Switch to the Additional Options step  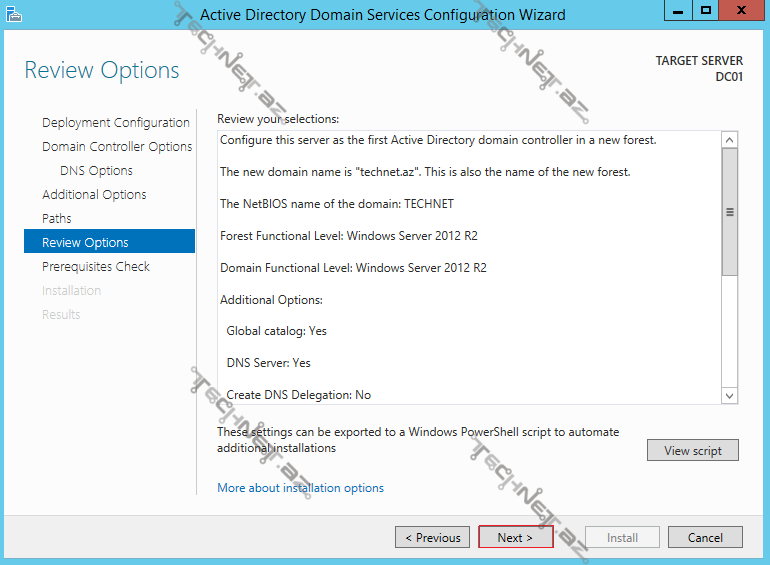click(x=94, y=195)
